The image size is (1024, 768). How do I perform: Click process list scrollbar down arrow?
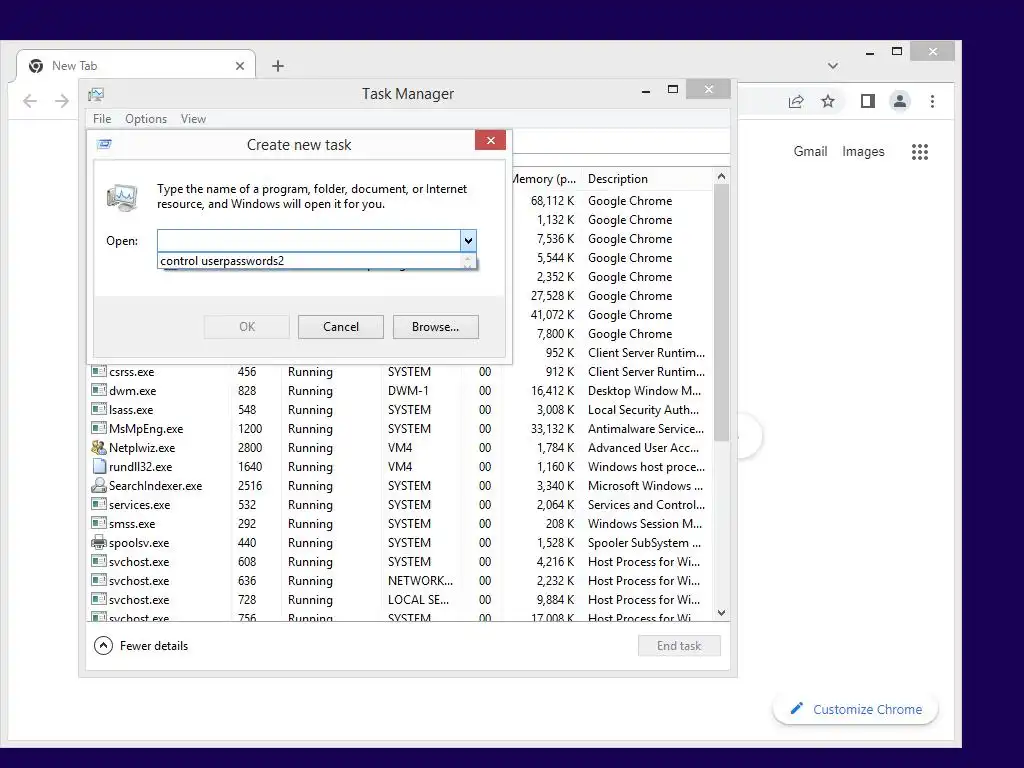click(721, 613)
